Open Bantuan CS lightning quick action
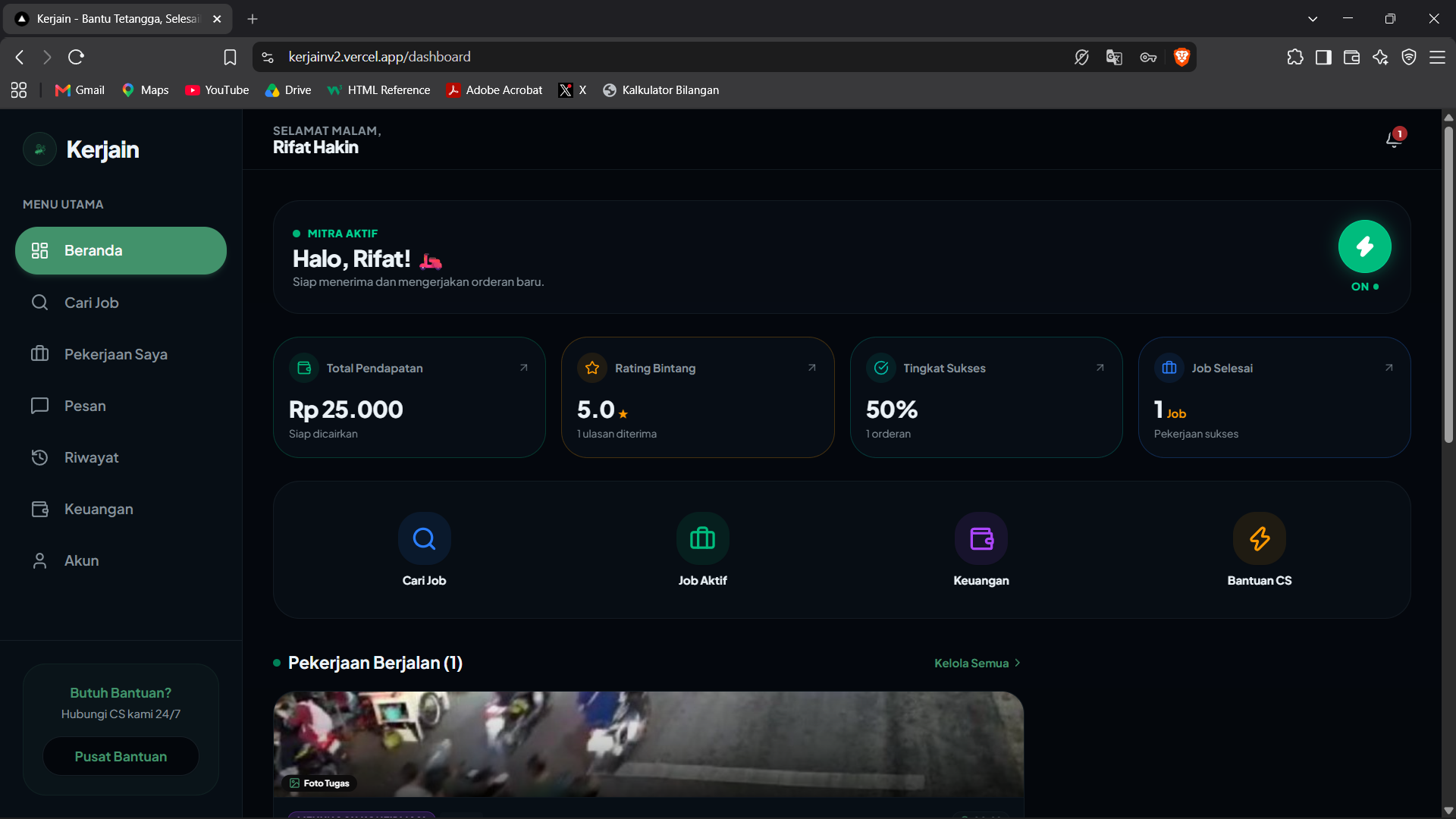Image resolution: width=1456 pixels, height=819 pixels. click(x=1260, y=538)
